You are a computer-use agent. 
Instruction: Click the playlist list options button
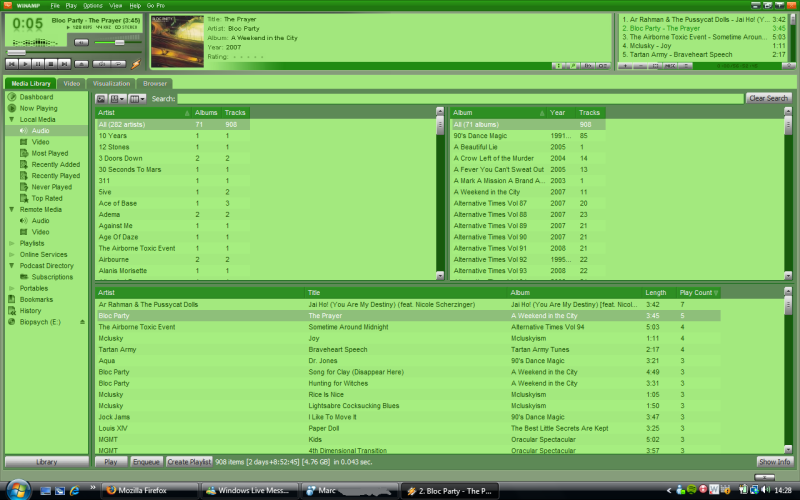point(686,66)
